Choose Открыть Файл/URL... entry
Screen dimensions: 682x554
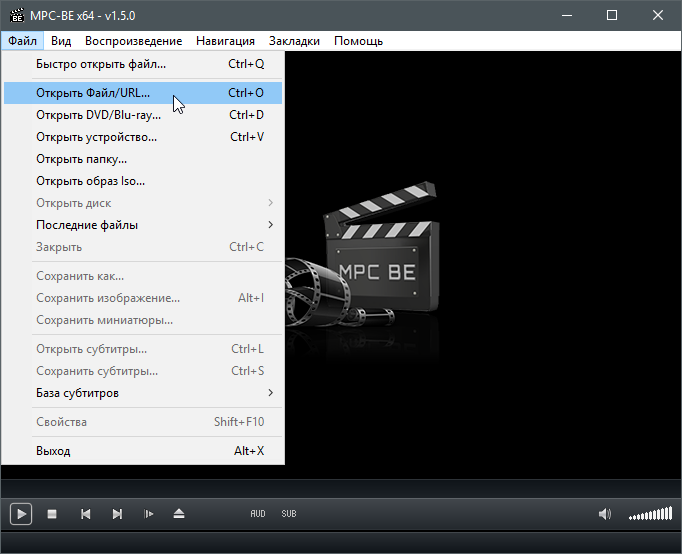tap(143, 93)
